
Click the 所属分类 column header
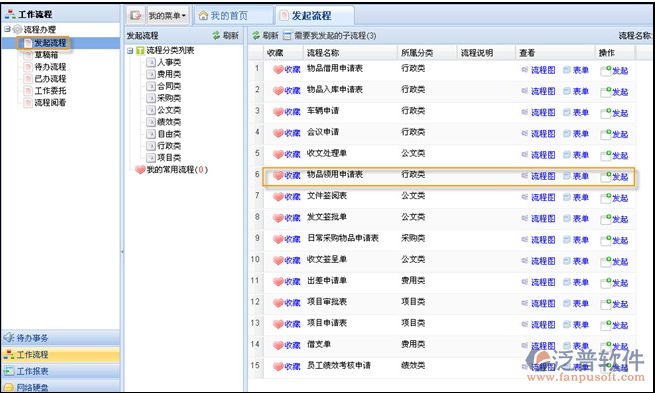(417, 53)
